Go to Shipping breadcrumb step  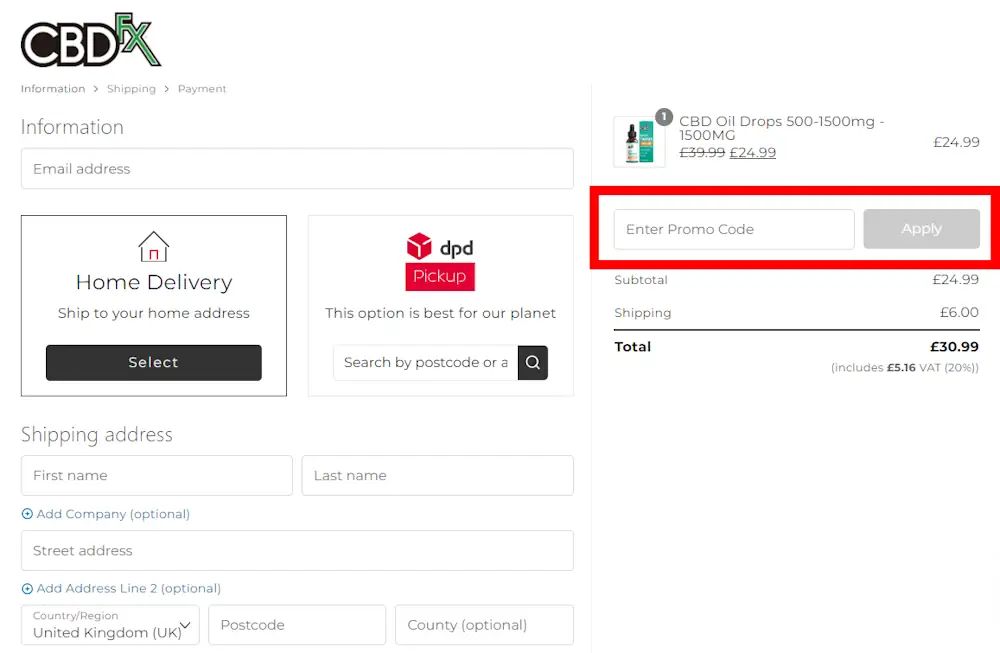tap(131, 89)
